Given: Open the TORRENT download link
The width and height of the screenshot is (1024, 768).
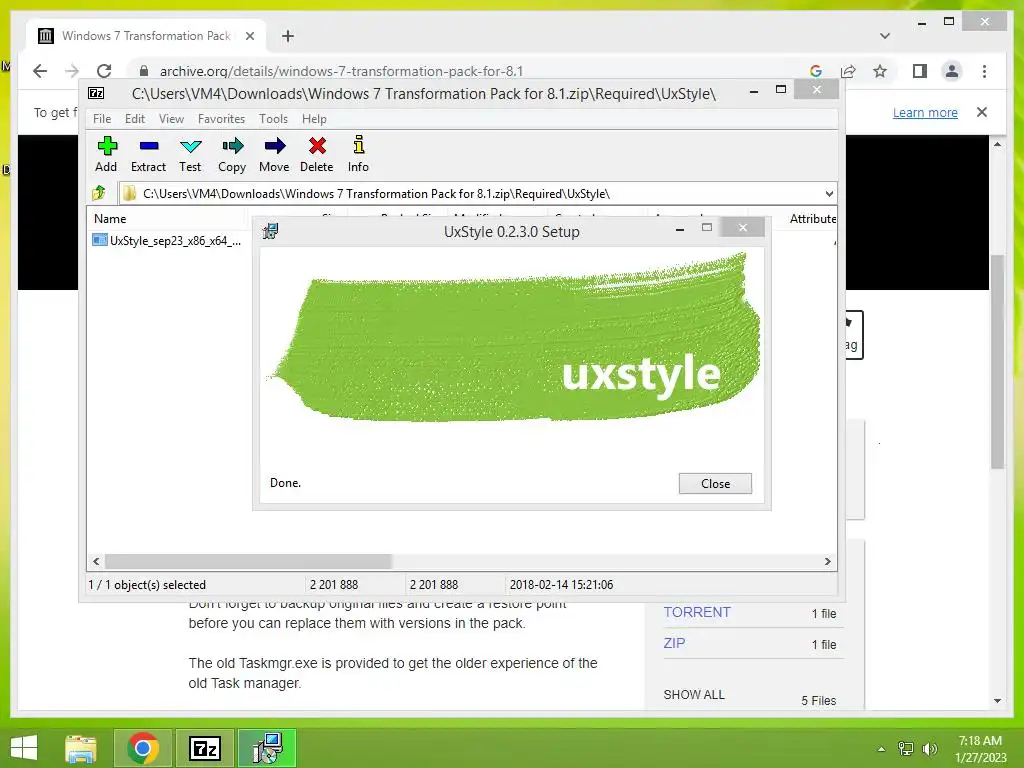Looking at the screenshot, I should click(x=697, y=612).
